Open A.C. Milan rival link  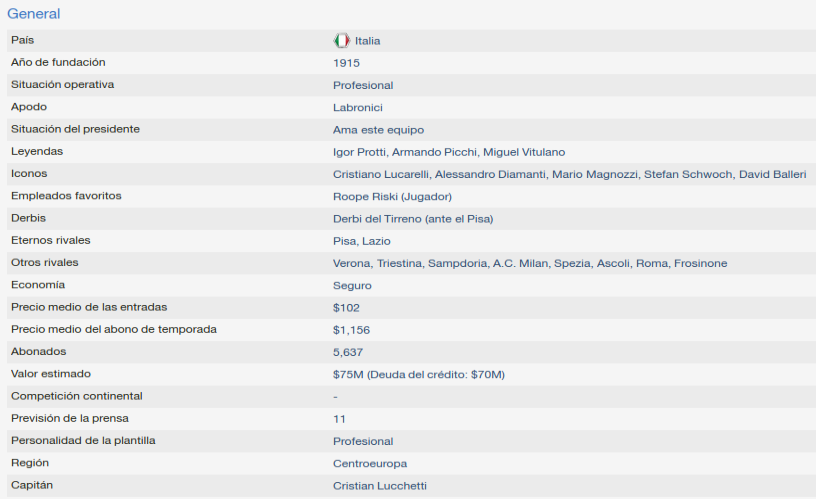[520, 263]
